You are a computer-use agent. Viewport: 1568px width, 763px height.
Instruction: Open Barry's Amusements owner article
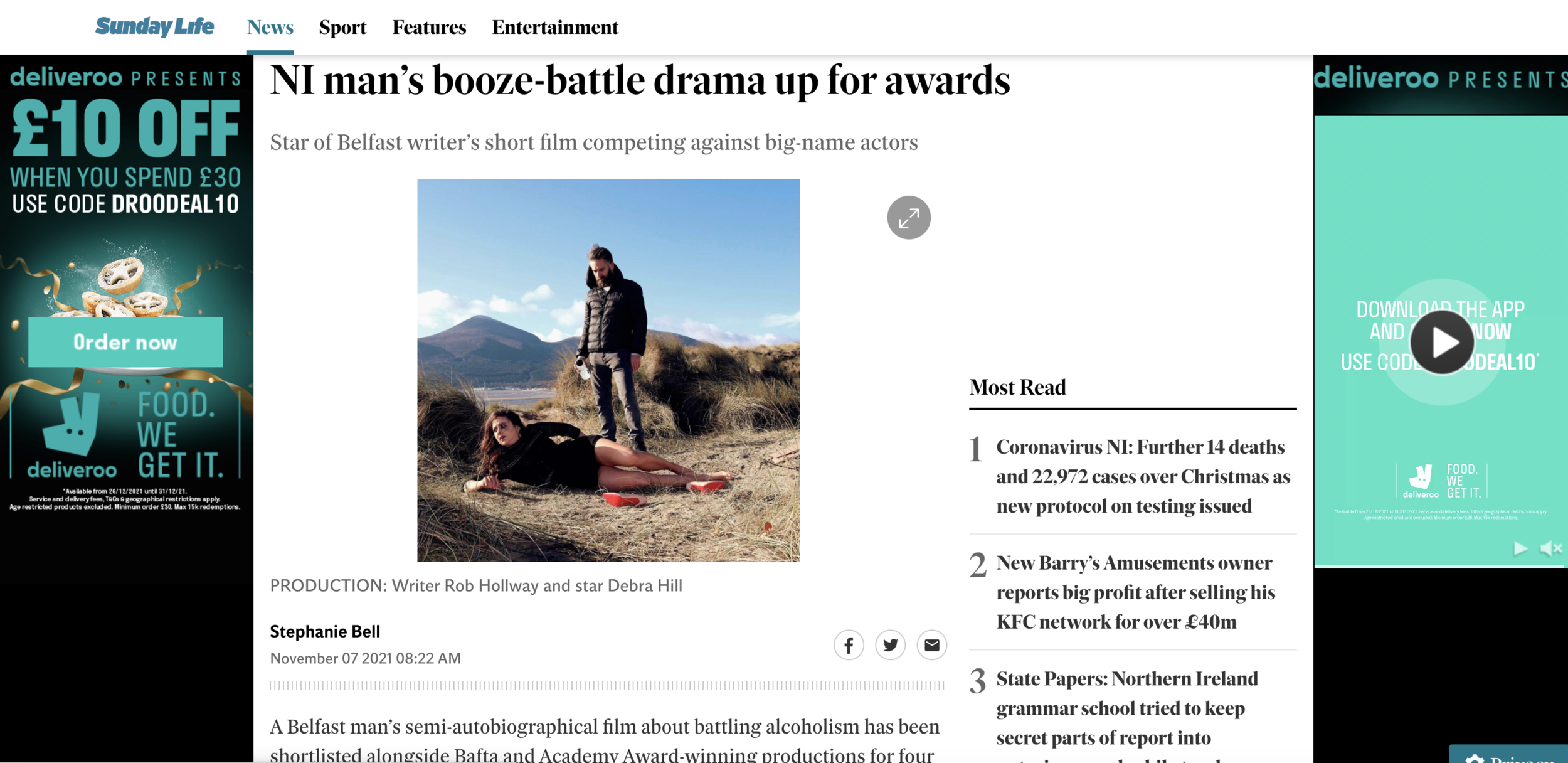(x=1135, y=592)
